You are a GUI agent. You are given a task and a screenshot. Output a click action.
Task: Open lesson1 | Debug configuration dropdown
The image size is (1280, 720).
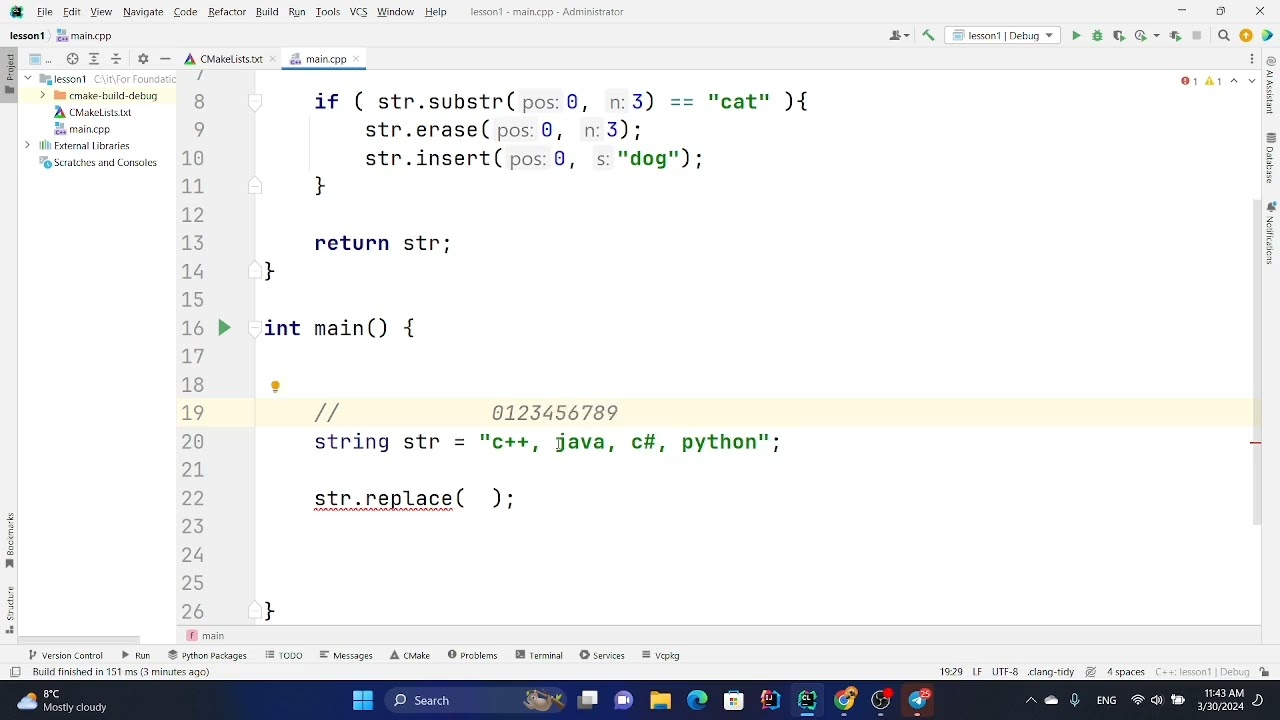coord(1003,36)
